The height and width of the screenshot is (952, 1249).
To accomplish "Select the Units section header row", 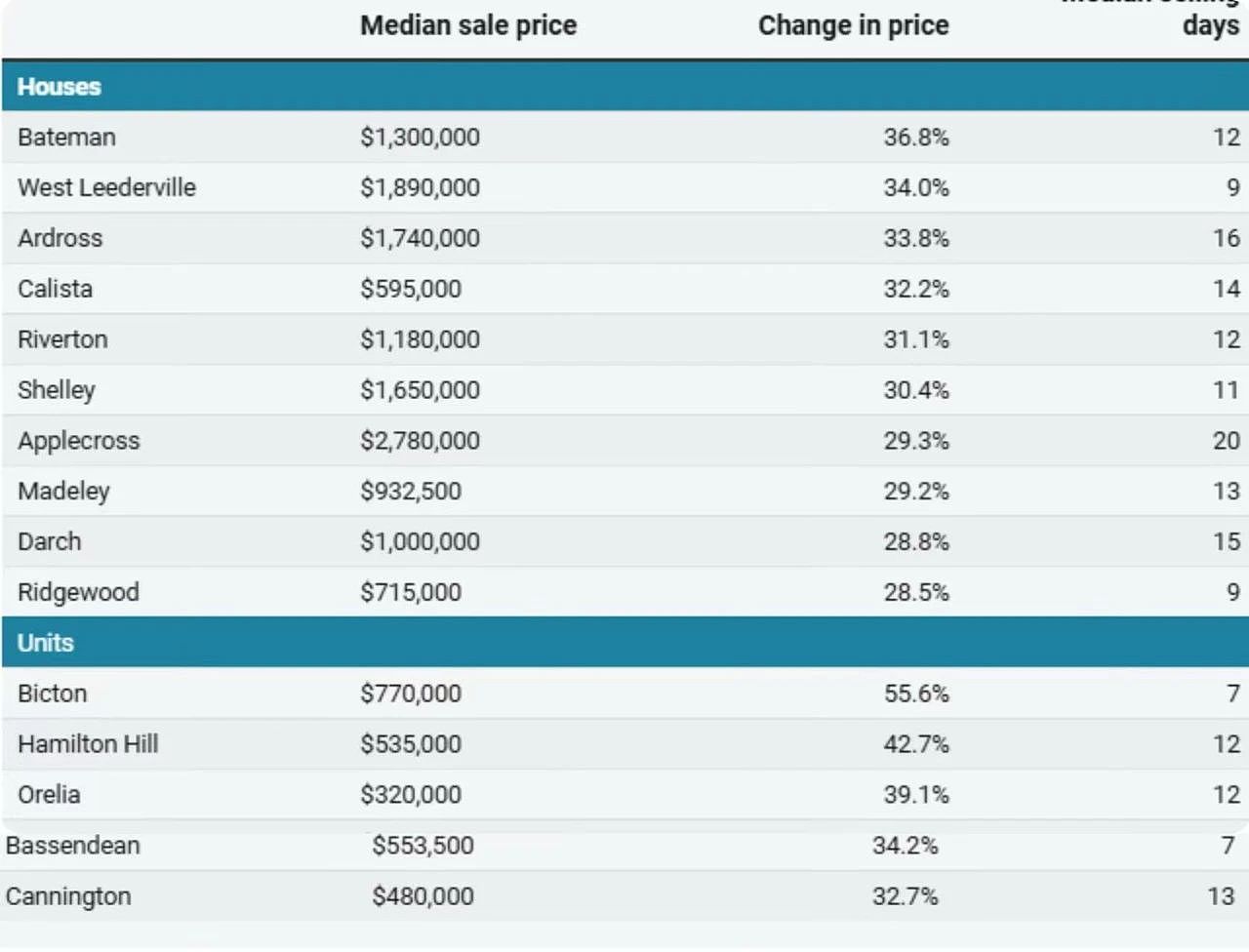I will pyautogui.click(x=624, y=643).
